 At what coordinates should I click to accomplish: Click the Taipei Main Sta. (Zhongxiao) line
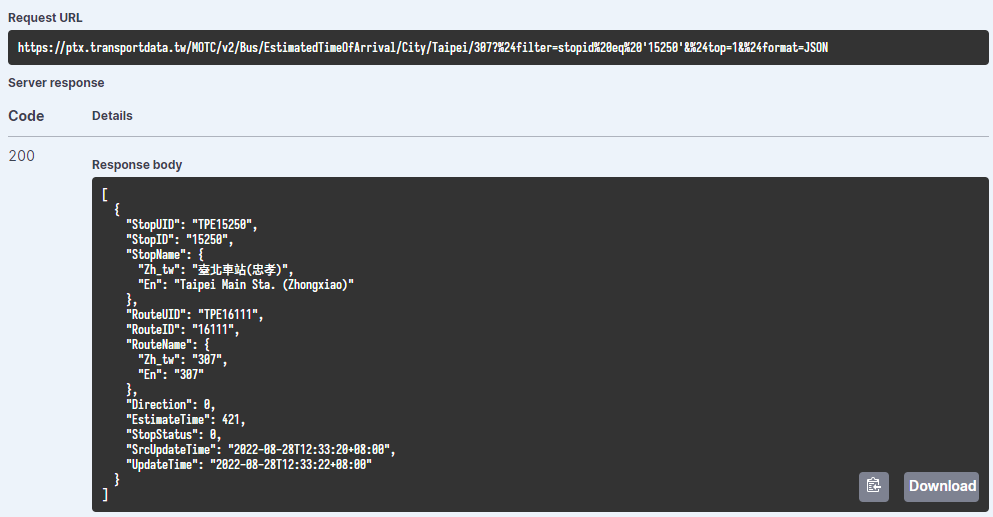[246, 284]
